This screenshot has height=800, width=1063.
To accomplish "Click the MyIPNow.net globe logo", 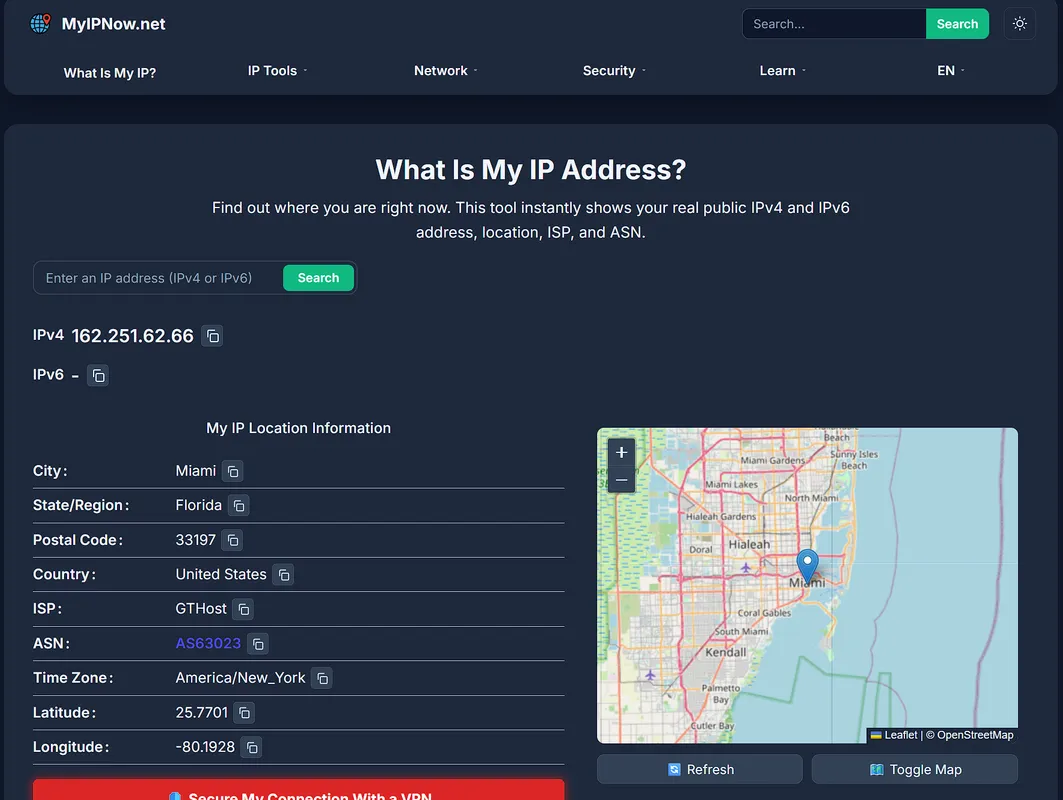I will tap(41, 24).
